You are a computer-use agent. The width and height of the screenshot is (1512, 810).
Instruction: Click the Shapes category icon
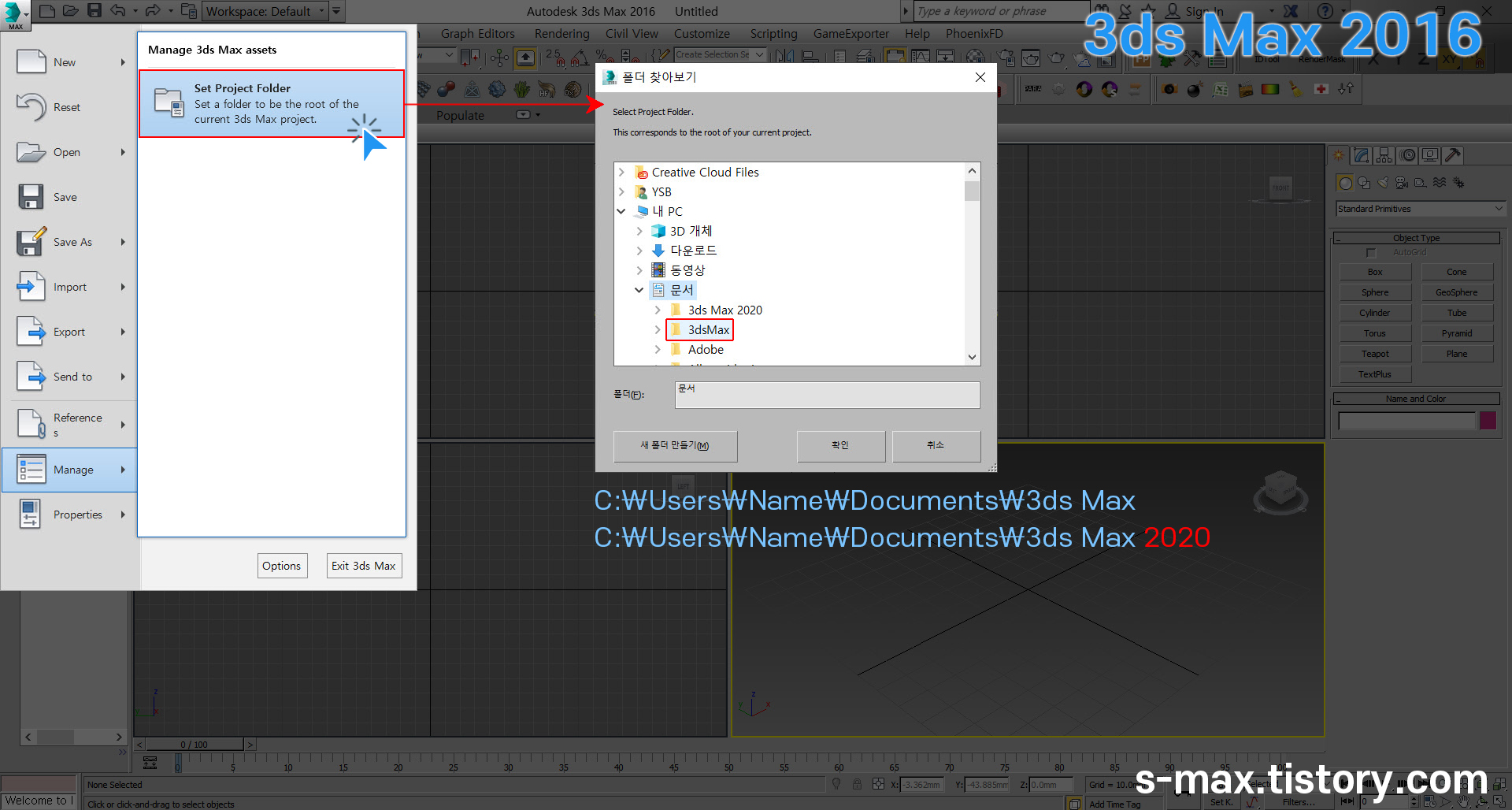click(1364, 183)
